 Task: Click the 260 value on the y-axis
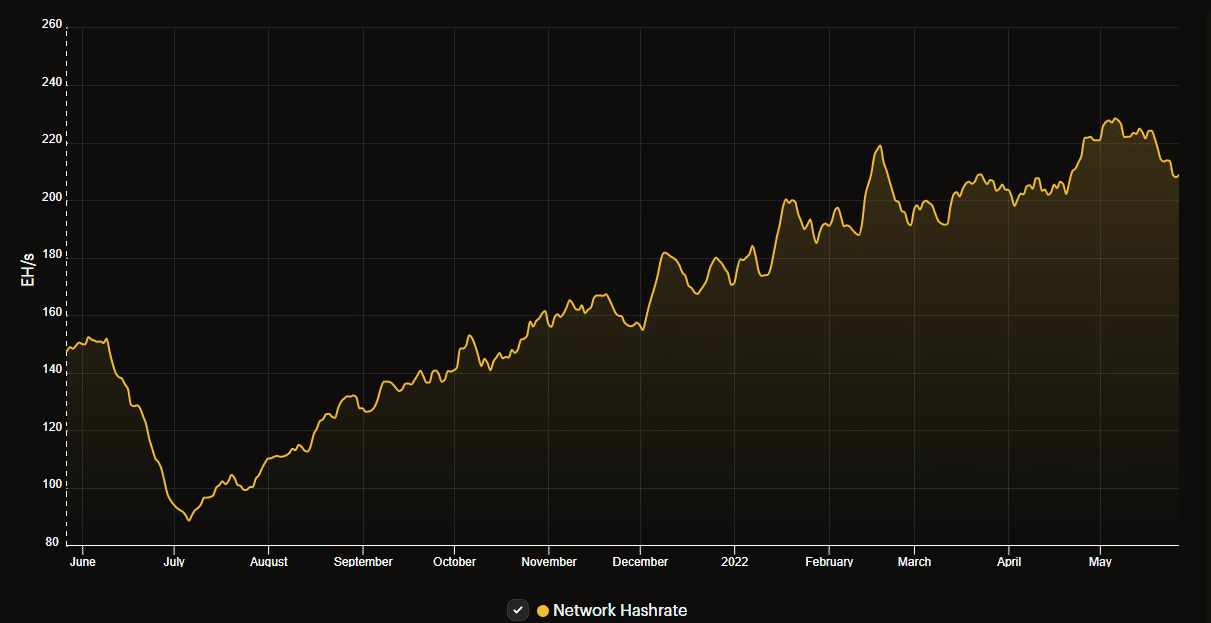click(x=51, y=24)
